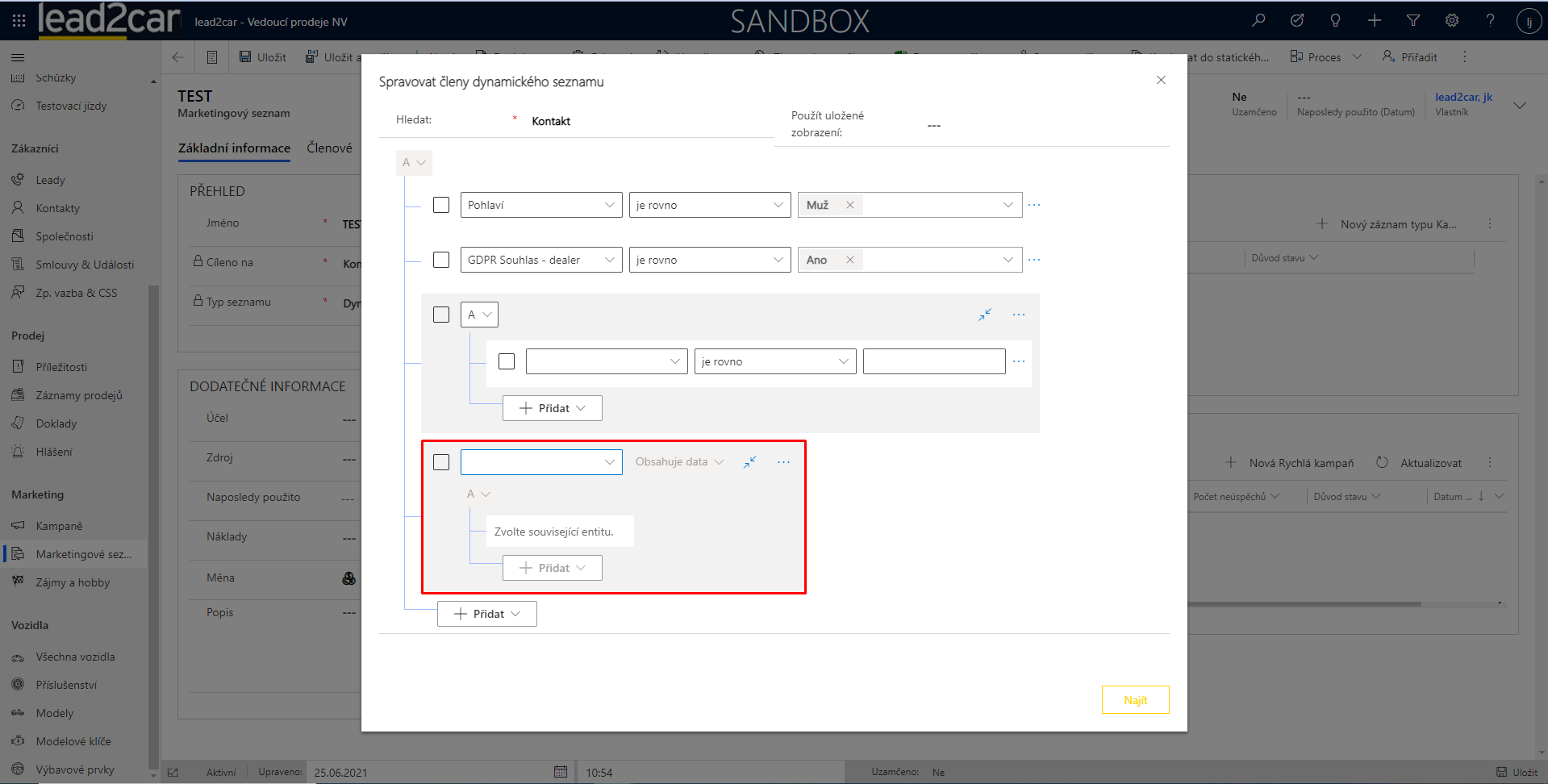Screen dimensions: 1548x784
Task: Collapse the nested group with arrows icon
Action: click(x=984, y=315)
